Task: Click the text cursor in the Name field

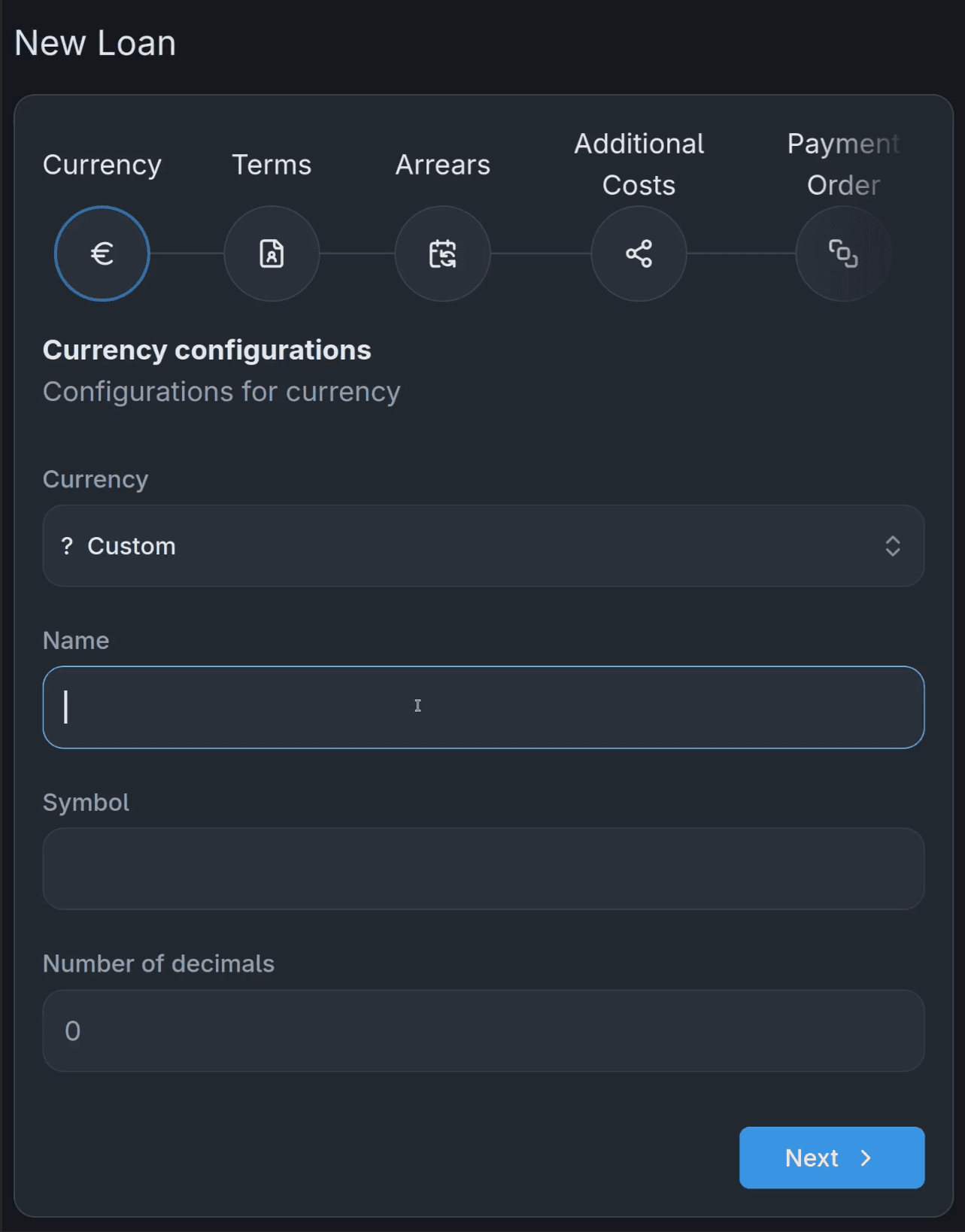Action: coord(418,706)
